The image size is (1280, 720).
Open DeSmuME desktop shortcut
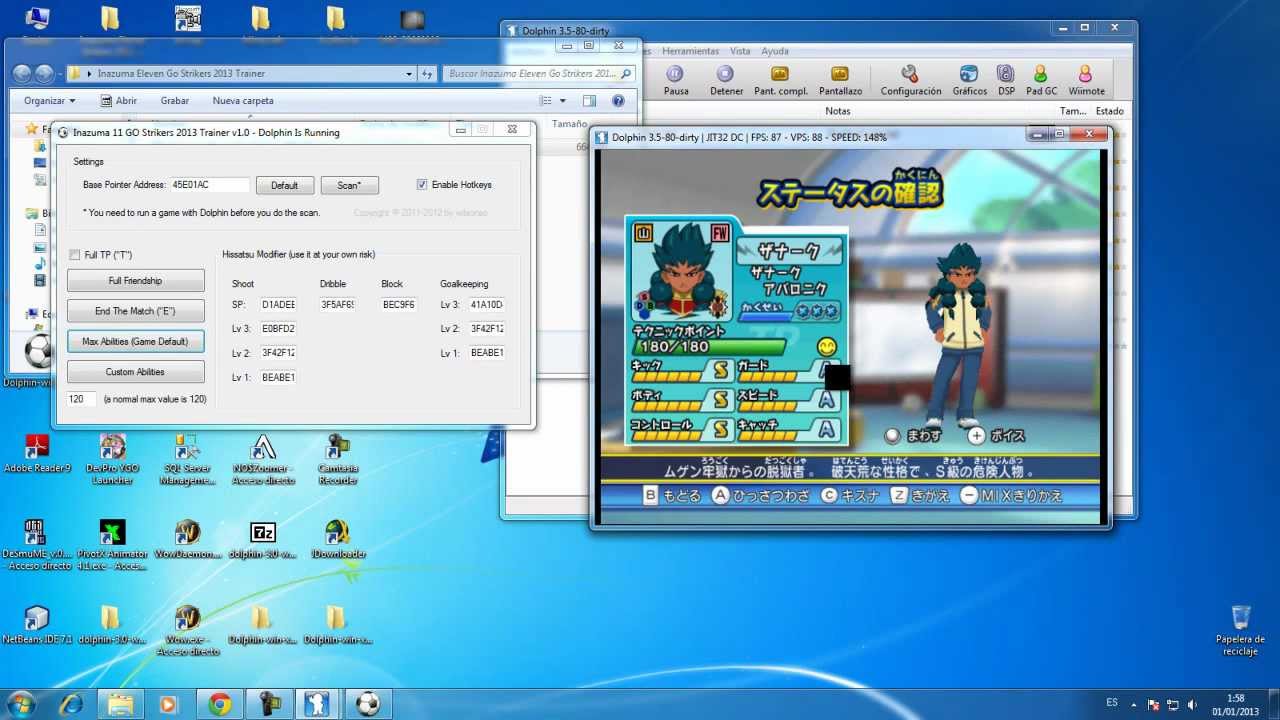(37, 545)
